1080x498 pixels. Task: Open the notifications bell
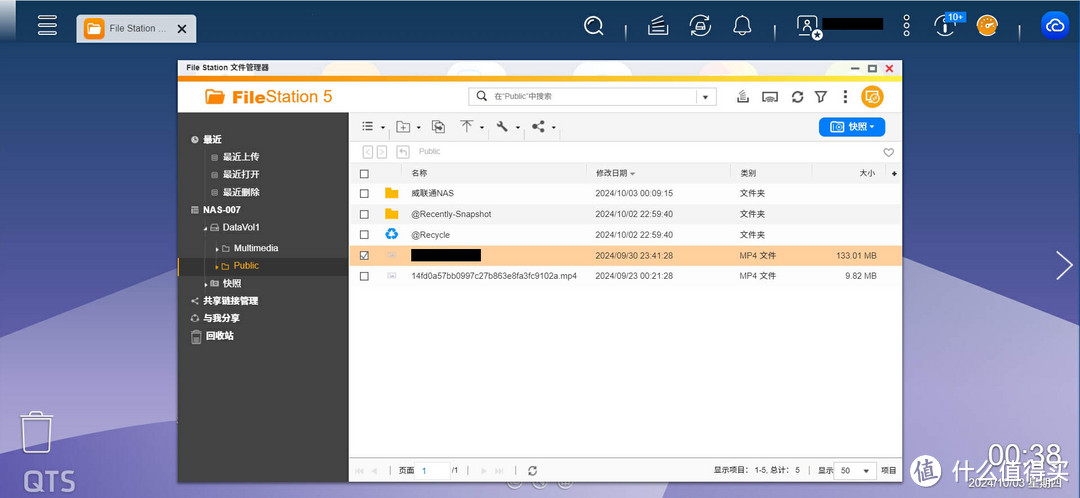742,26
